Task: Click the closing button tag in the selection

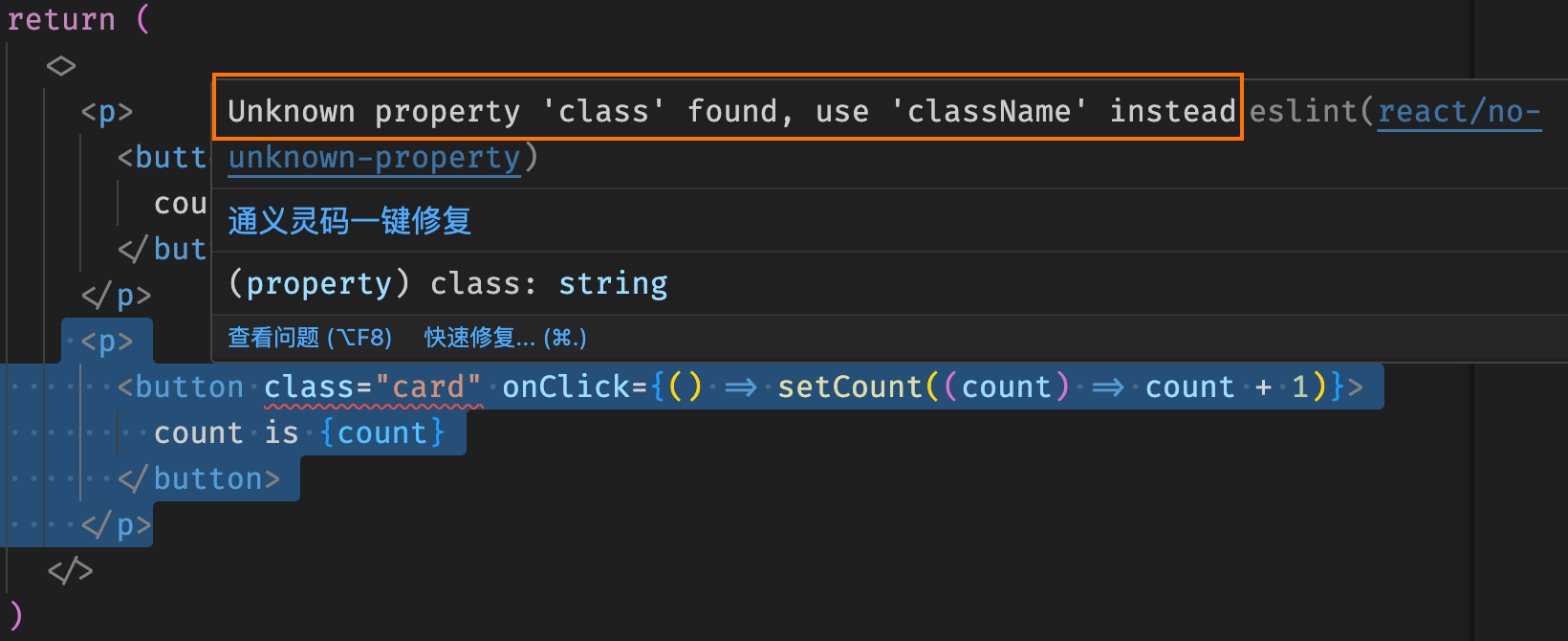Action: [199, 479]
